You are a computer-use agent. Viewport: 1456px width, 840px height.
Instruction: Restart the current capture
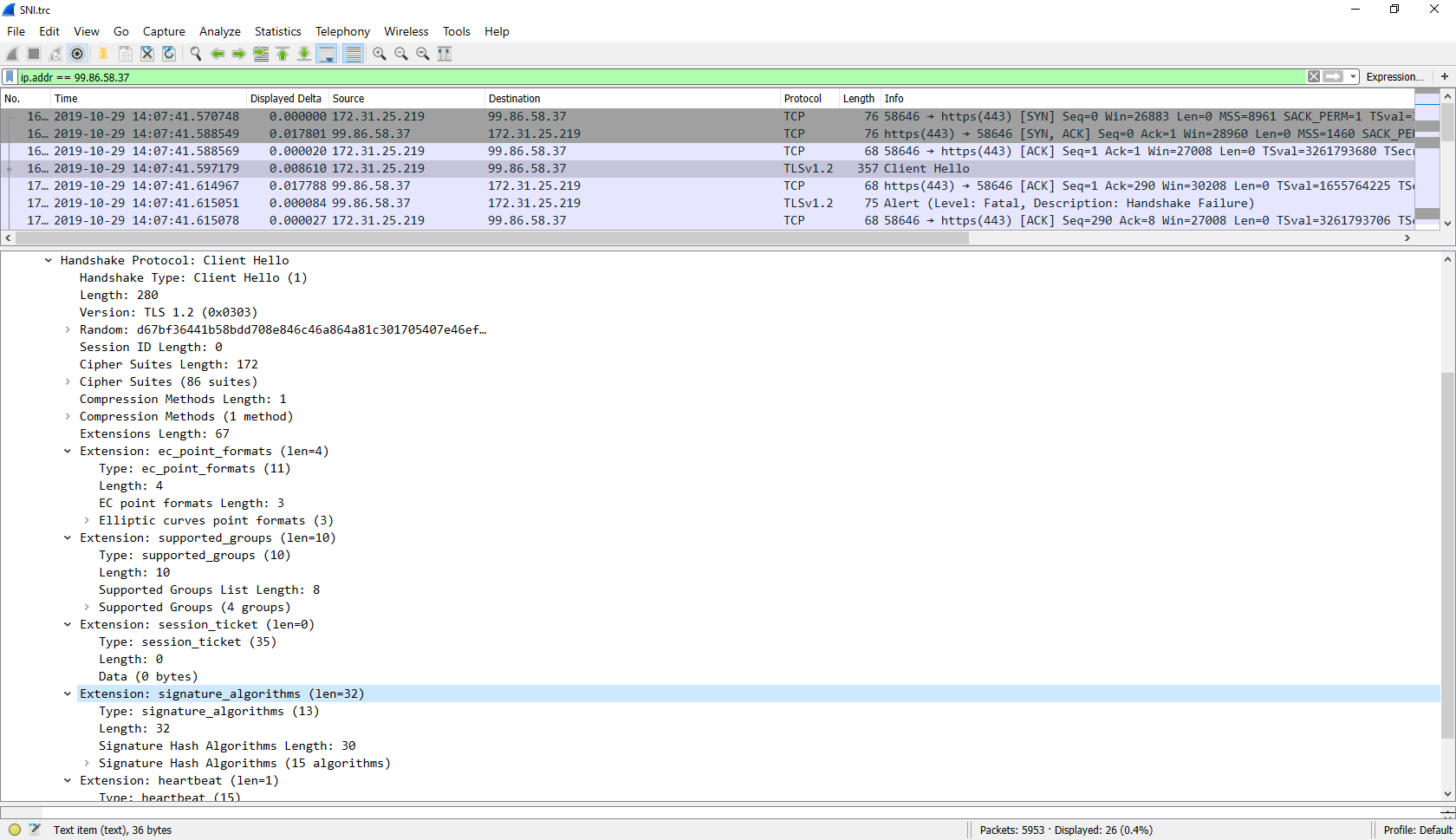pos(55,54)
